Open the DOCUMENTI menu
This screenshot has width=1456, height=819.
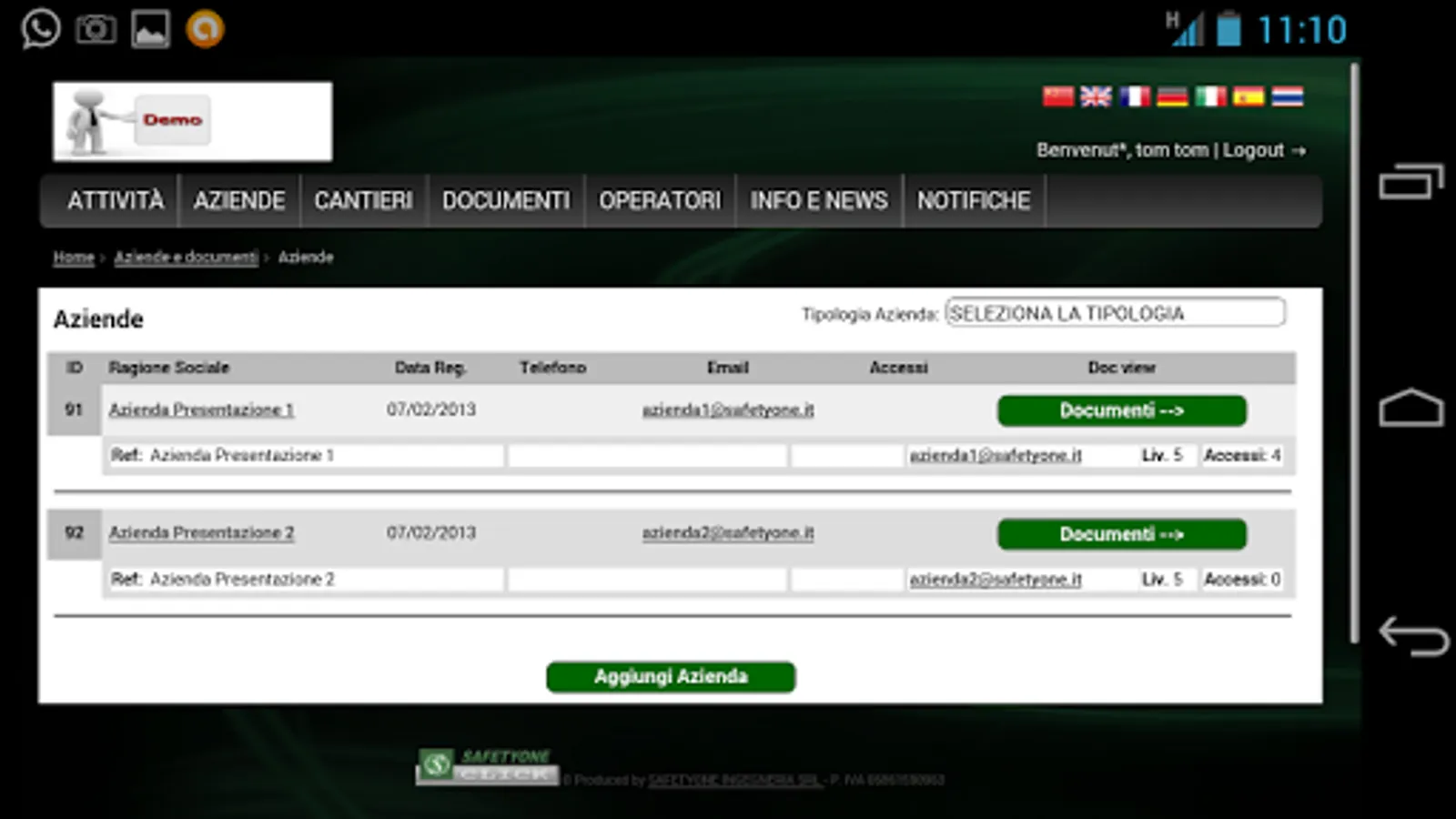click(506, 200)
